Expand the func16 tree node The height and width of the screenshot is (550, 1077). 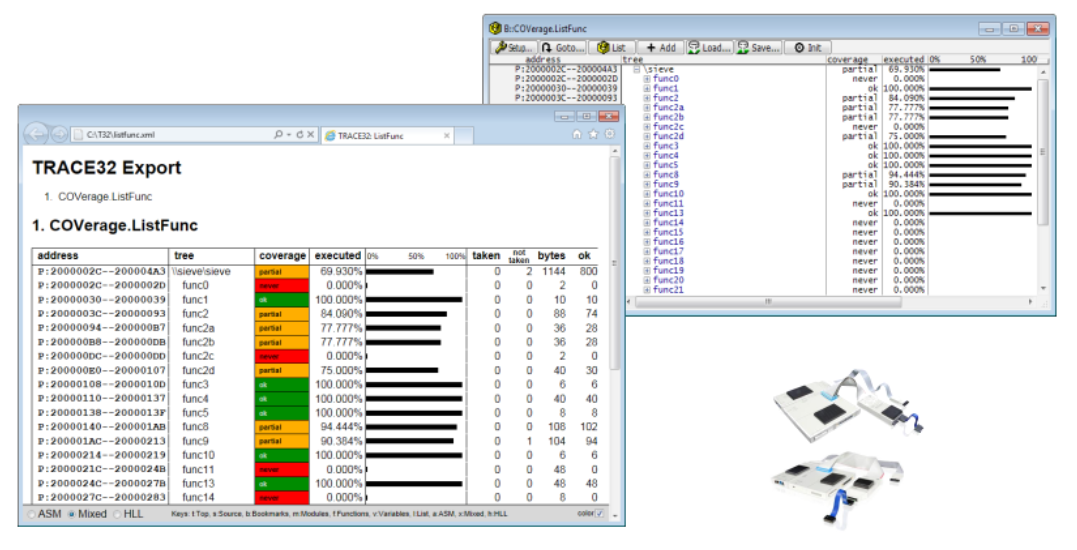(x=646, y=242)
